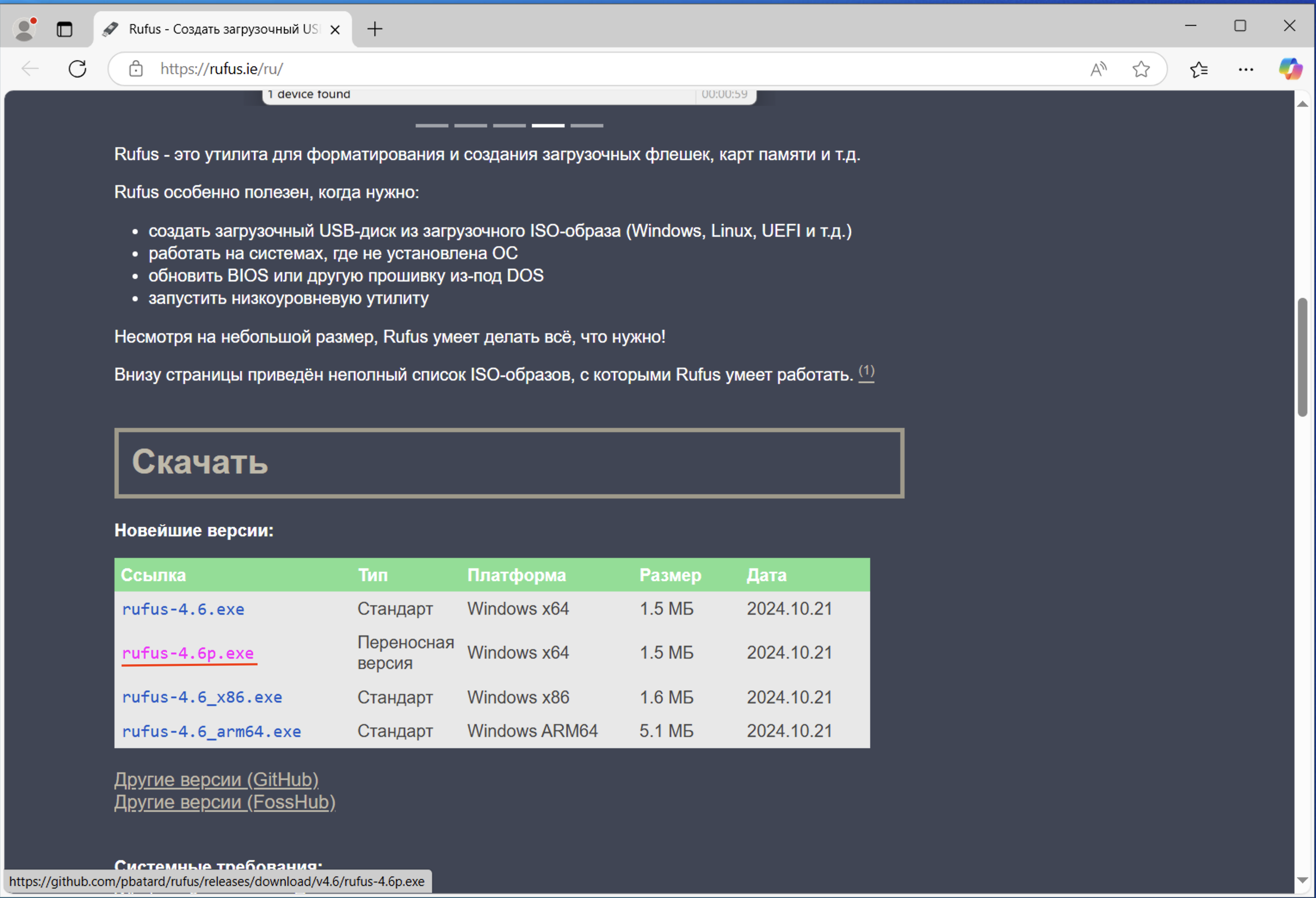This screenshot has height=898, width=1316.
Task: Click the Новейшие версии label
Action: pyautogui.click(x=194, y=530)
